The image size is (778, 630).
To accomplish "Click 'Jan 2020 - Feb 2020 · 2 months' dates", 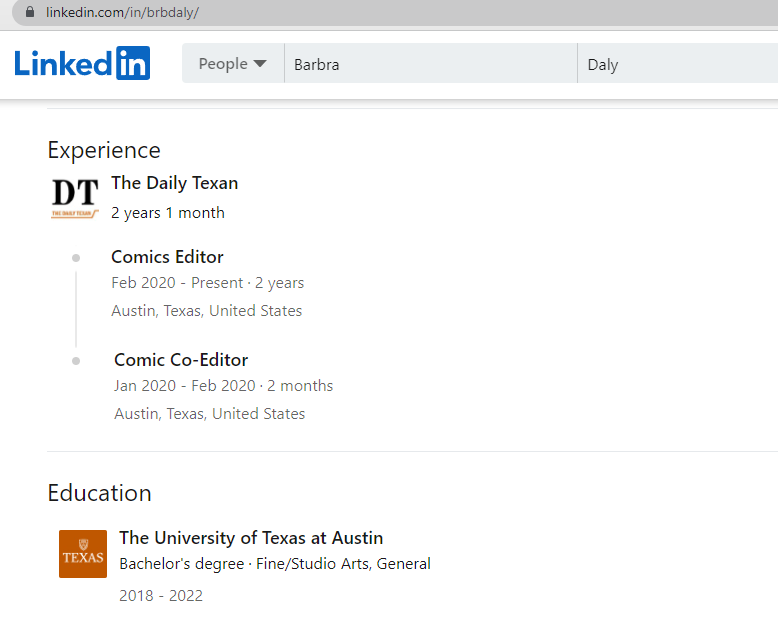I will (223, 385).
